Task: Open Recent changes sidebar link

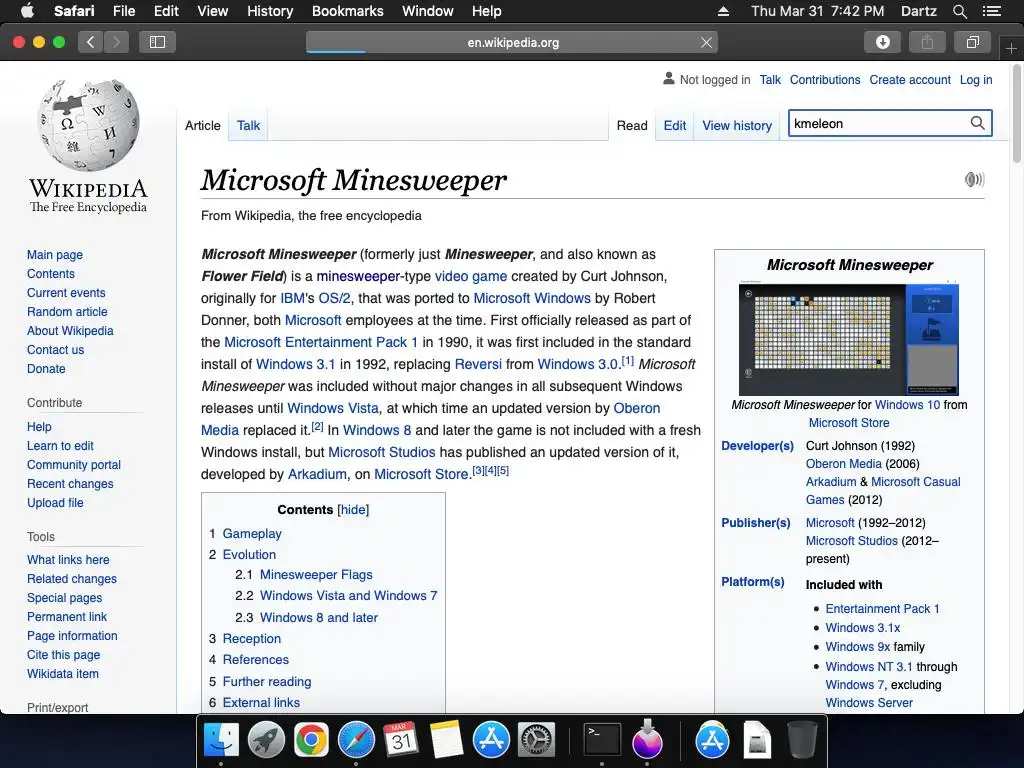Action: click(x=70, y=484)
